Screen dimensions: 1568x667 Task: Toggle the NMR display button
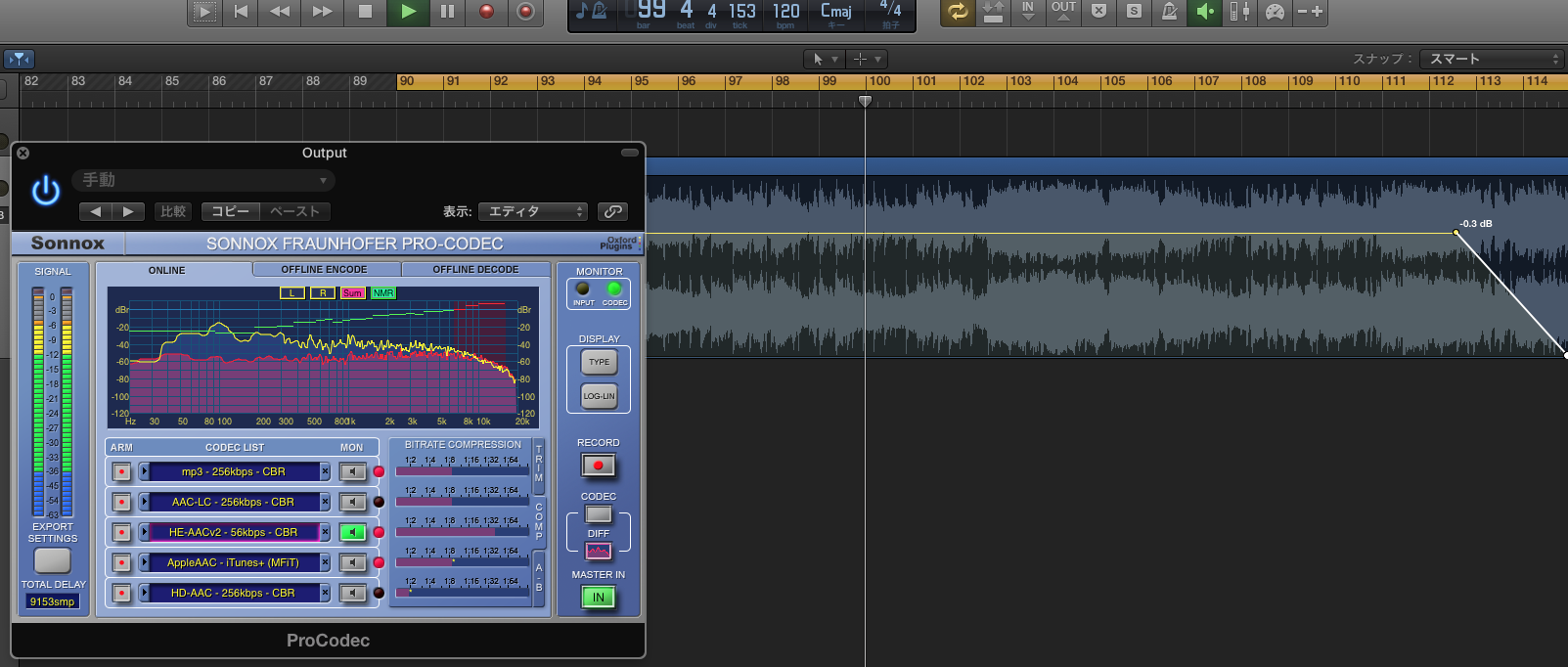[x=383, y=293]
